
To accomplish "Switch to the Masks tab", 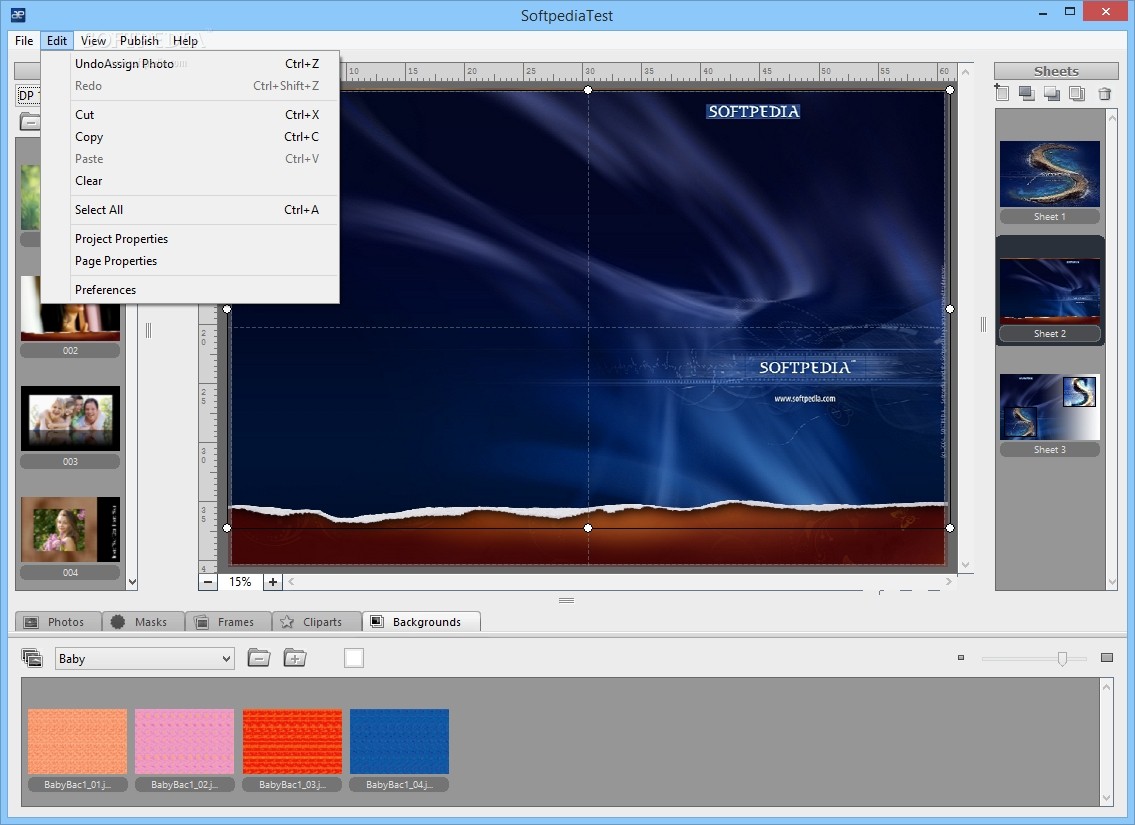I will (x=143, y=622).
